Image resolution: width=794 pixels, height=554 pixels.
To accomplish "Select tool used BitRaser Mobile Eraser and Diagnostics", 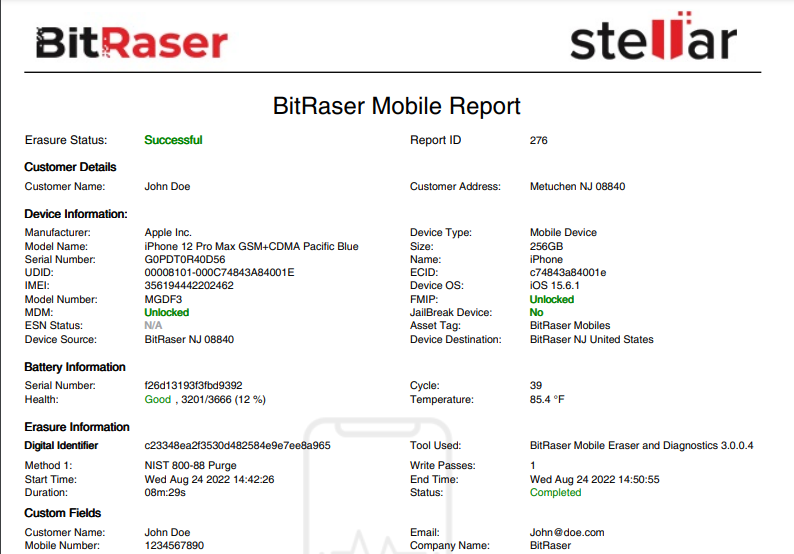I will pos(642,446).
